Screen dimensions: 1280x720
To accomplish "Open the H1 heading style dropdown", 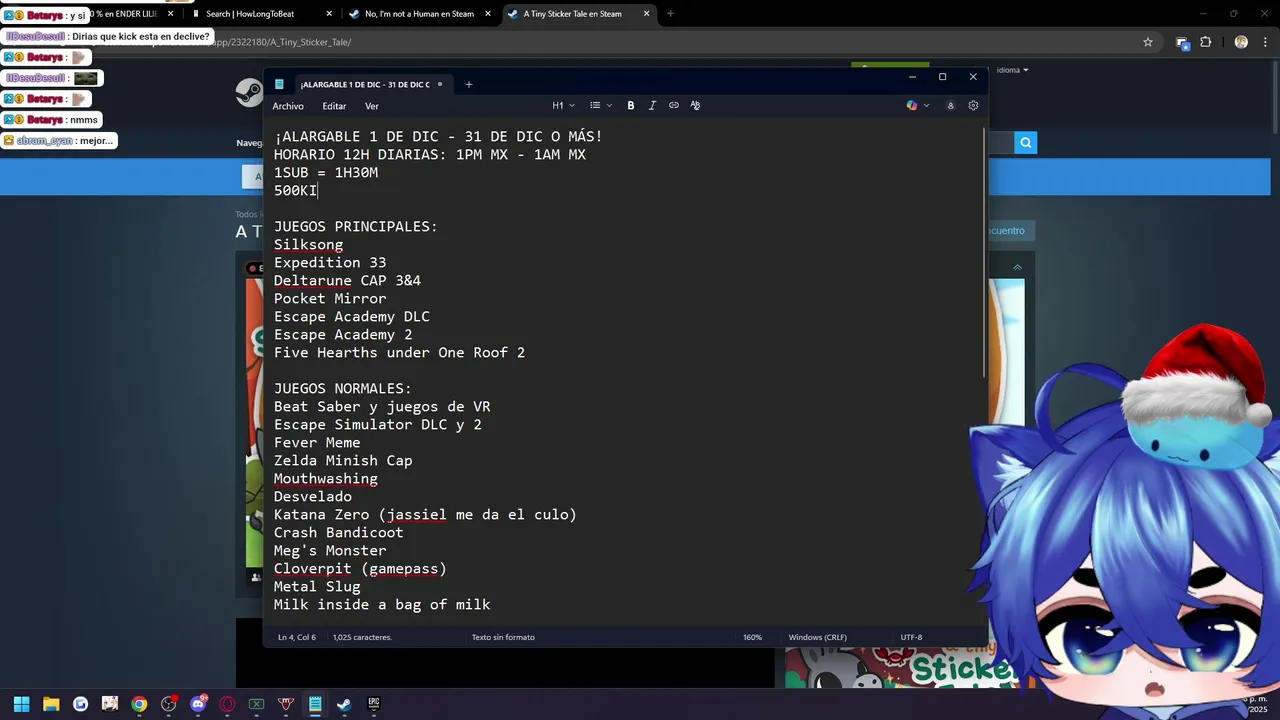I will 562,106.
